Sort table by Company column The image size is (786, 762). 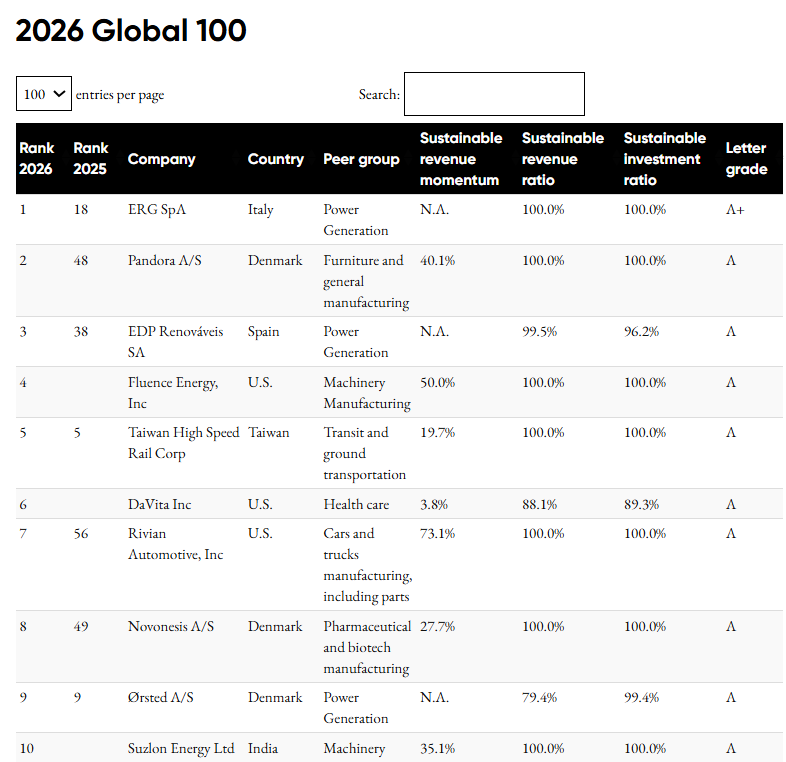[x=161, y=159]
